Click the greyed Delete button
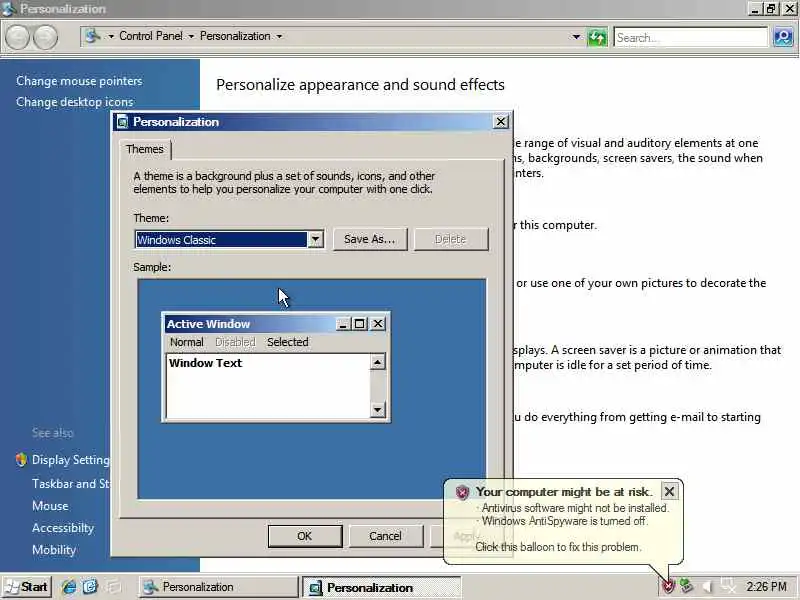Viewport: 800px width, 600px height. tap(451, 239)
